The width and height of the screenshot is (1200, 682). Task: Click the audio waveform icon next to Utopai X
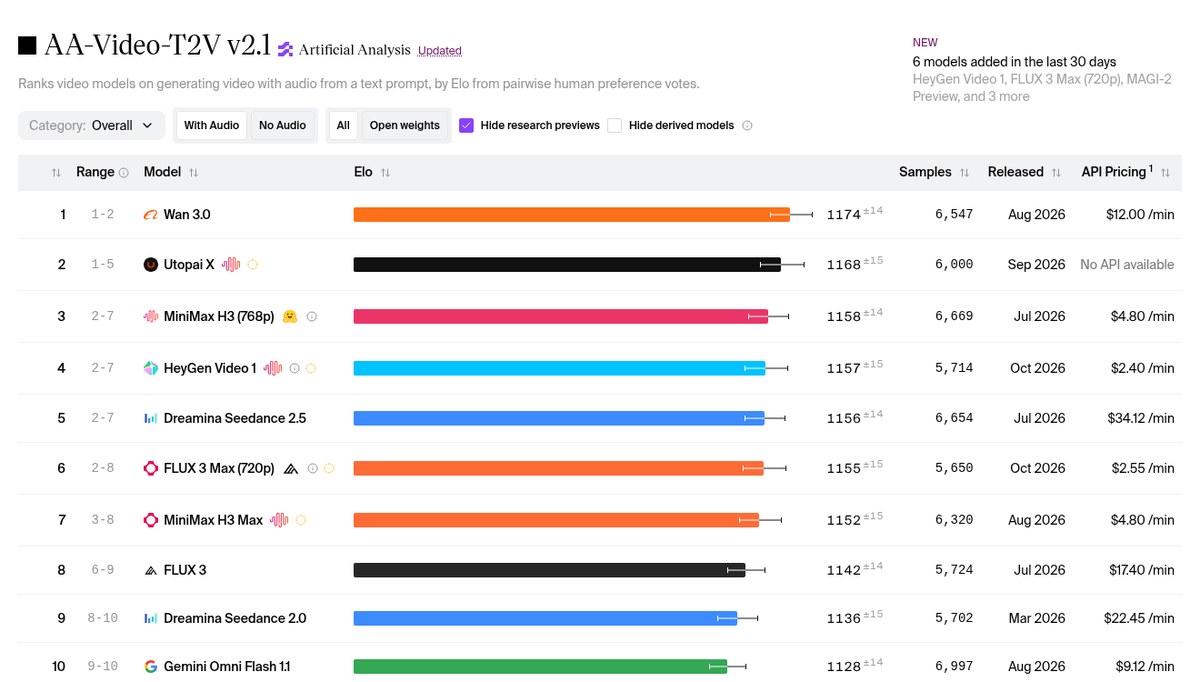[231, 265]
